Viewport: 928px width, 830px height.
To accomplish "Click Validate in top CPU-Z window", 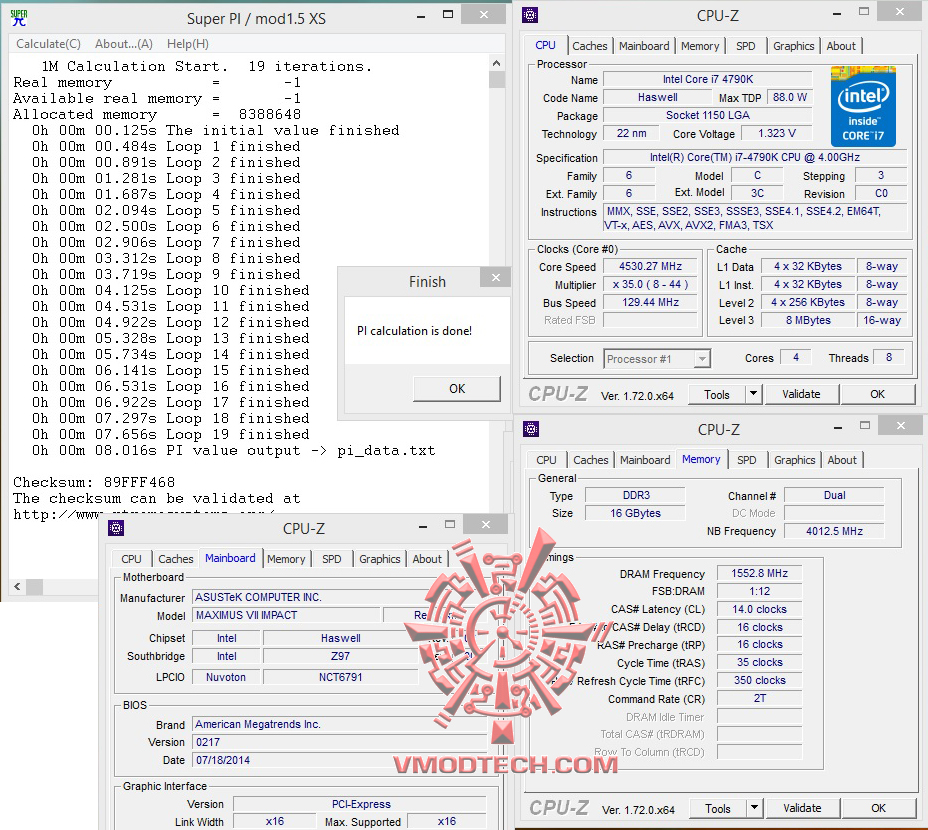I will click(x=801, y=394).
